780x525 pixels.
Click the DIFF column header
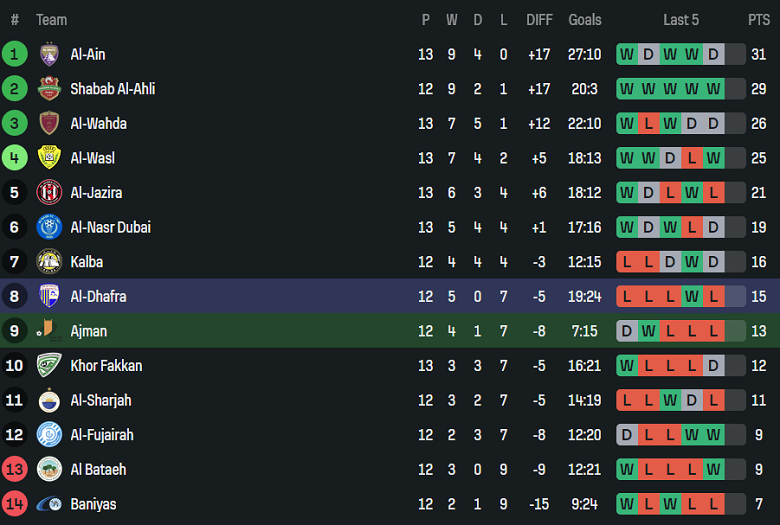539,20
